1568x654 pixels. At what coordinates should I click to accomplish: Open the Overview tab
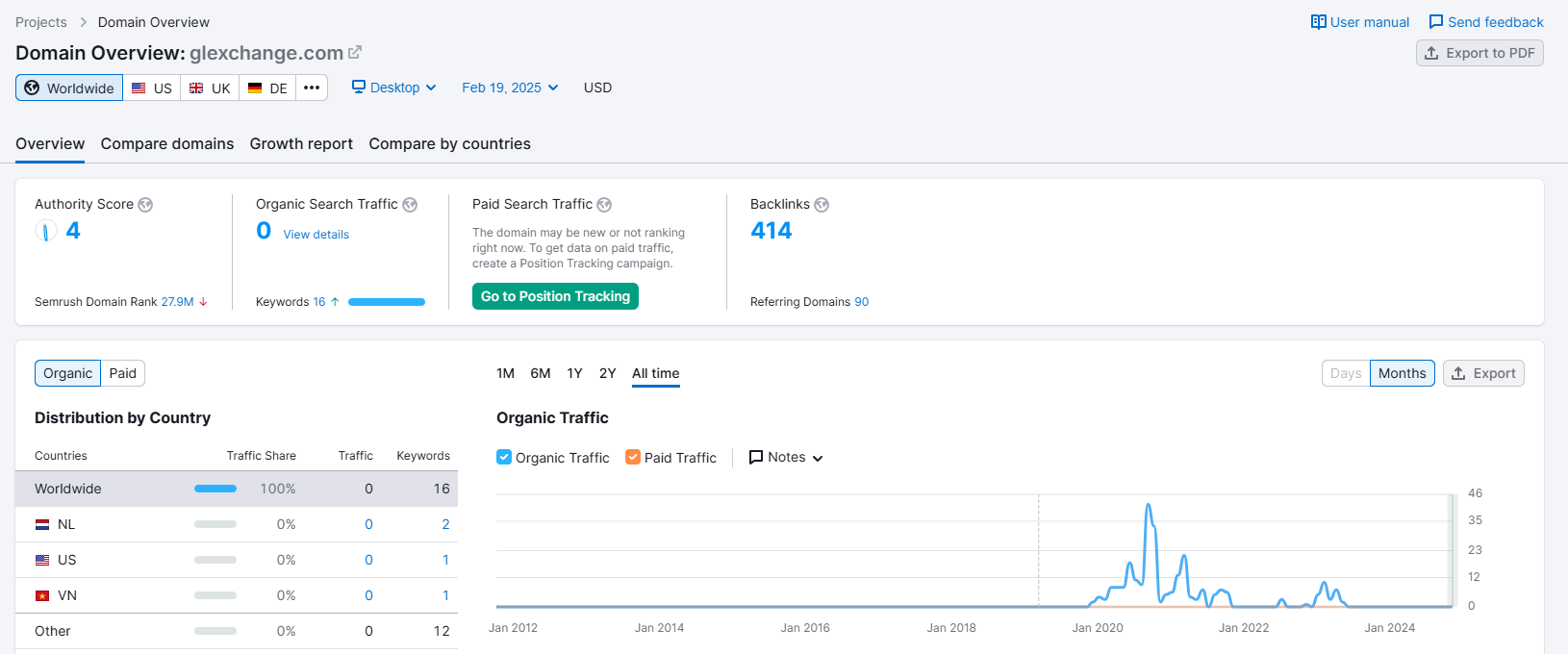tap(50, 143)
